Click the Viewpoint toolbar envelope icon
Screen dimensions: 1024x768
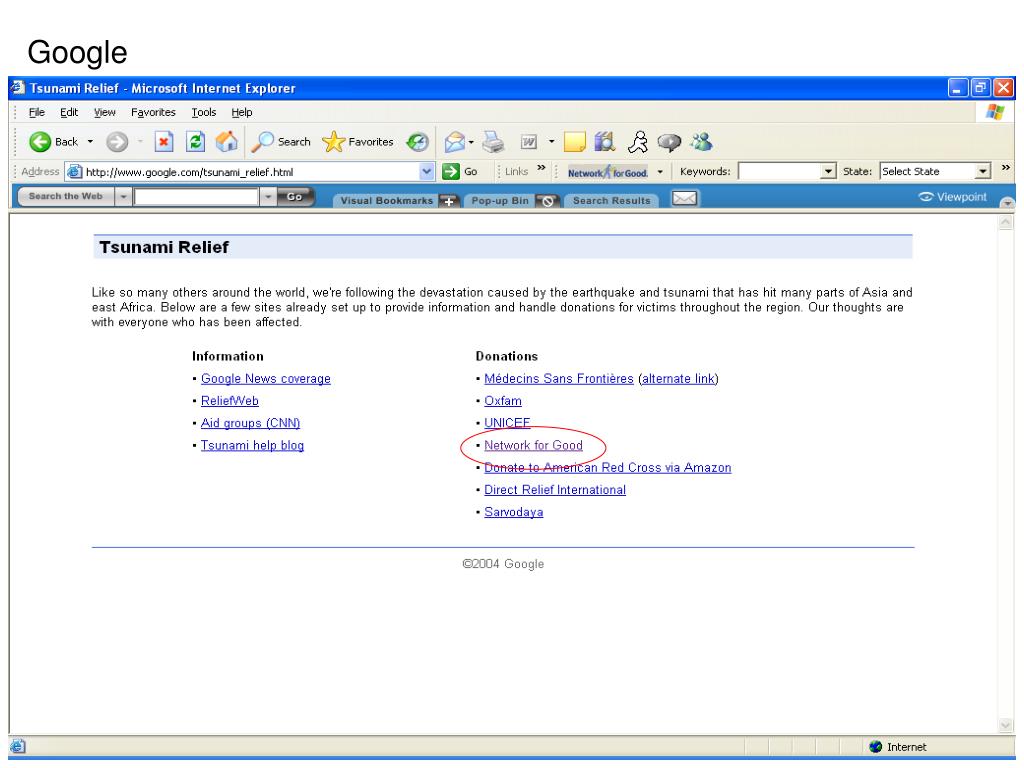tap(684, 198)
